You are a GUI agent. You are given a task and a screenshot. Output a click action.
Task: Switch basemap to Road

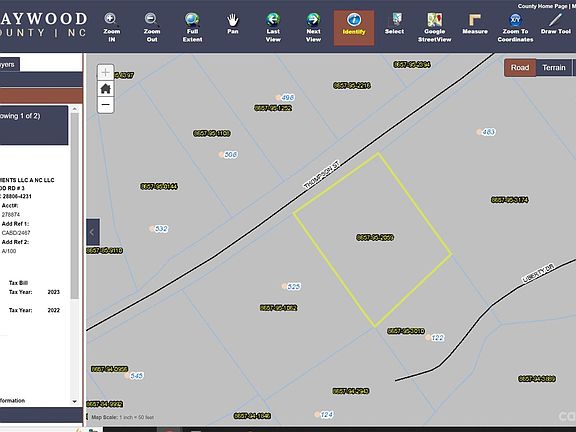click(520, 68)
